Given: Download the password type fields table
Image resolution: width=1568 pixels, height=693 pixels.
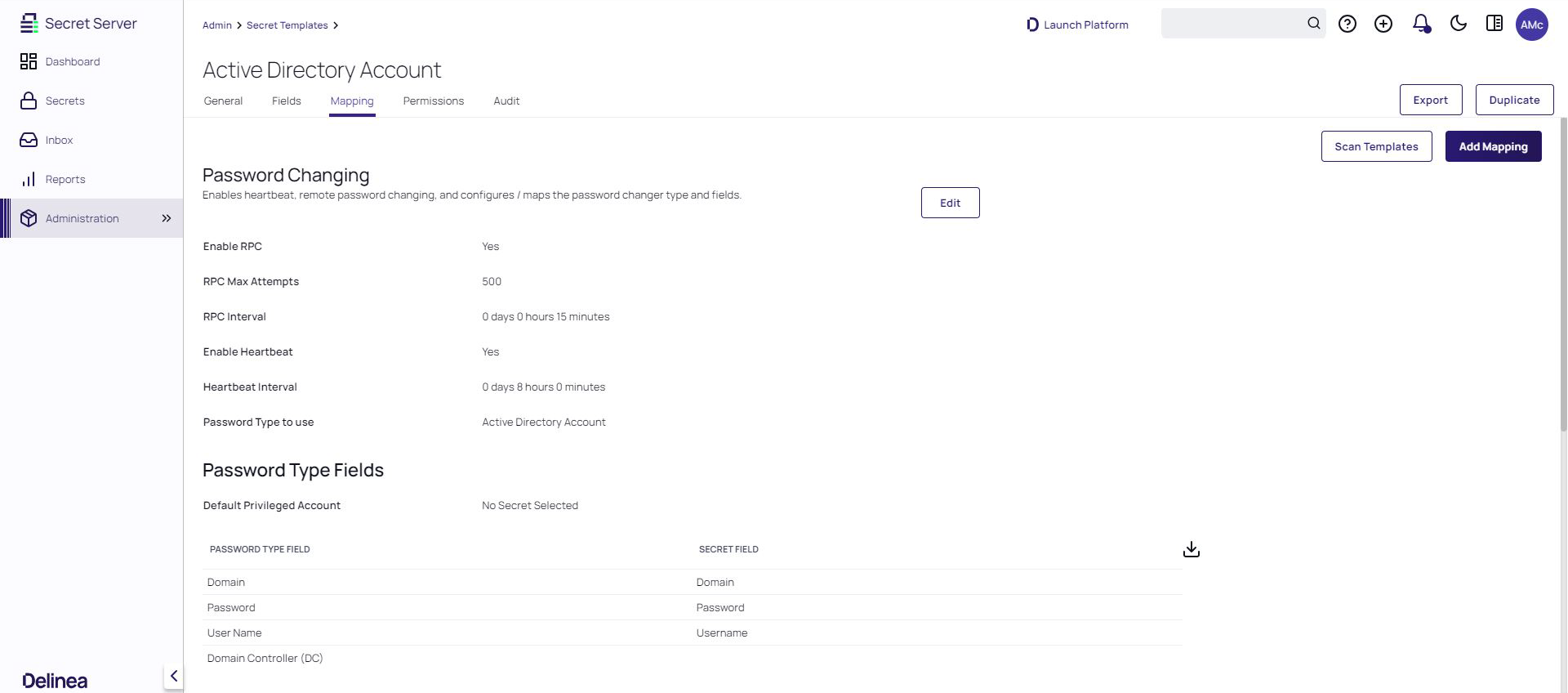Looking at the screenshot, I should pos(1192,549).
